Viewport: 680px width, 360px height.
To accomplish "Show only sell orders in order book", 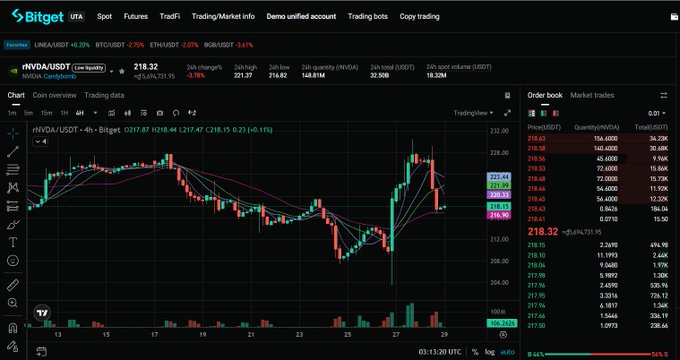I will (556, 113).
